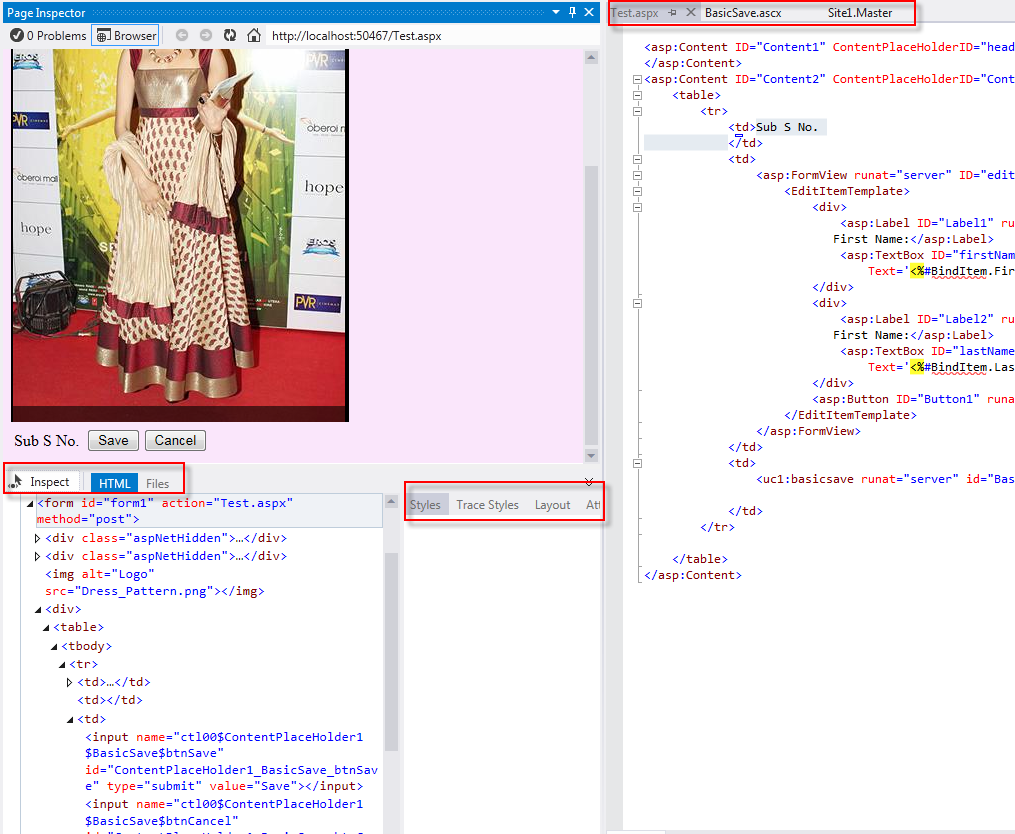Close the Test.aspx editor tab
The image size is (1015, 834).
pyautogui.click(x=691, y=12)
